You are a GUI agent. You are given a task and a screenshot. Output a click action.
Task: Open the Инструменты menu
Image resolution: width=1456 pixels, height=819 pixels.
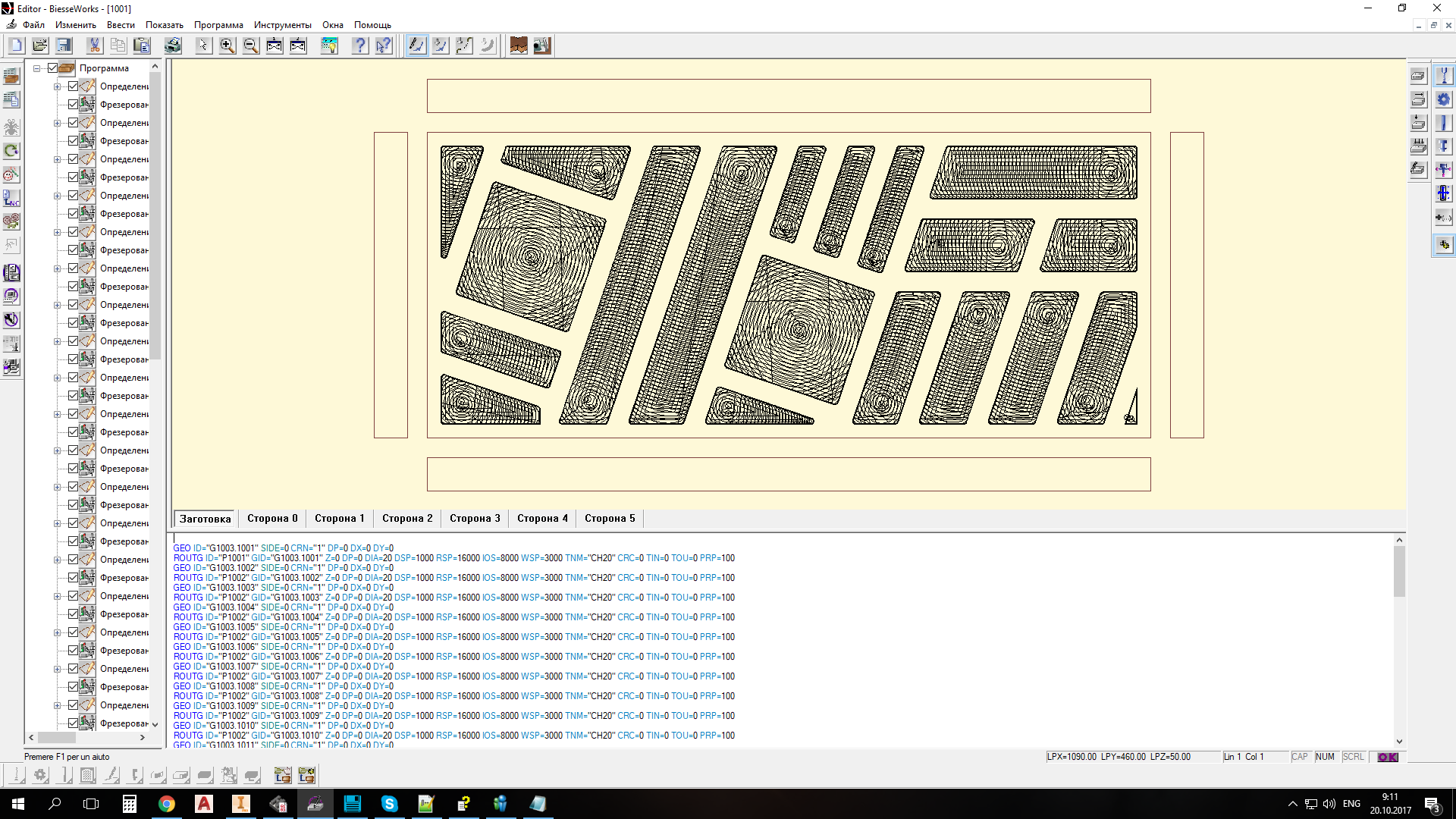[x=282, y=25]
